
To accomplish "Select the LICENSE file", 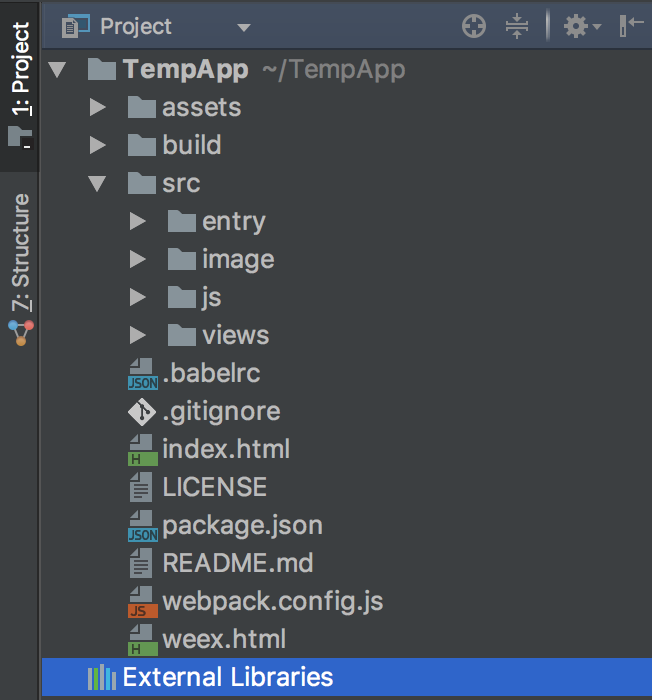I will 214,487.
